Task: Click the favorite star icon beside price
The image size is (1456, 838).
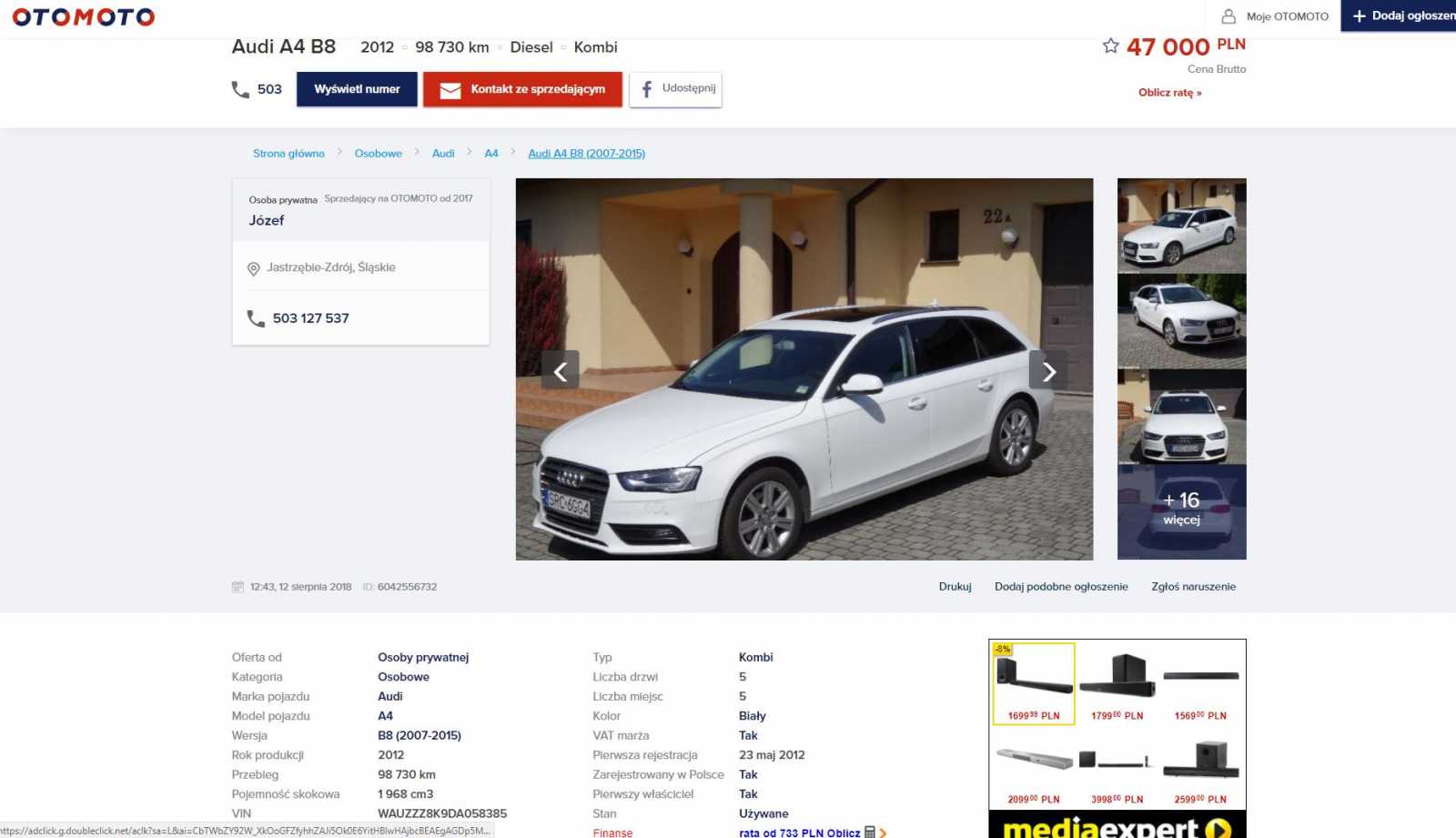Action: pyautogui.click(x=1110, y=46)
